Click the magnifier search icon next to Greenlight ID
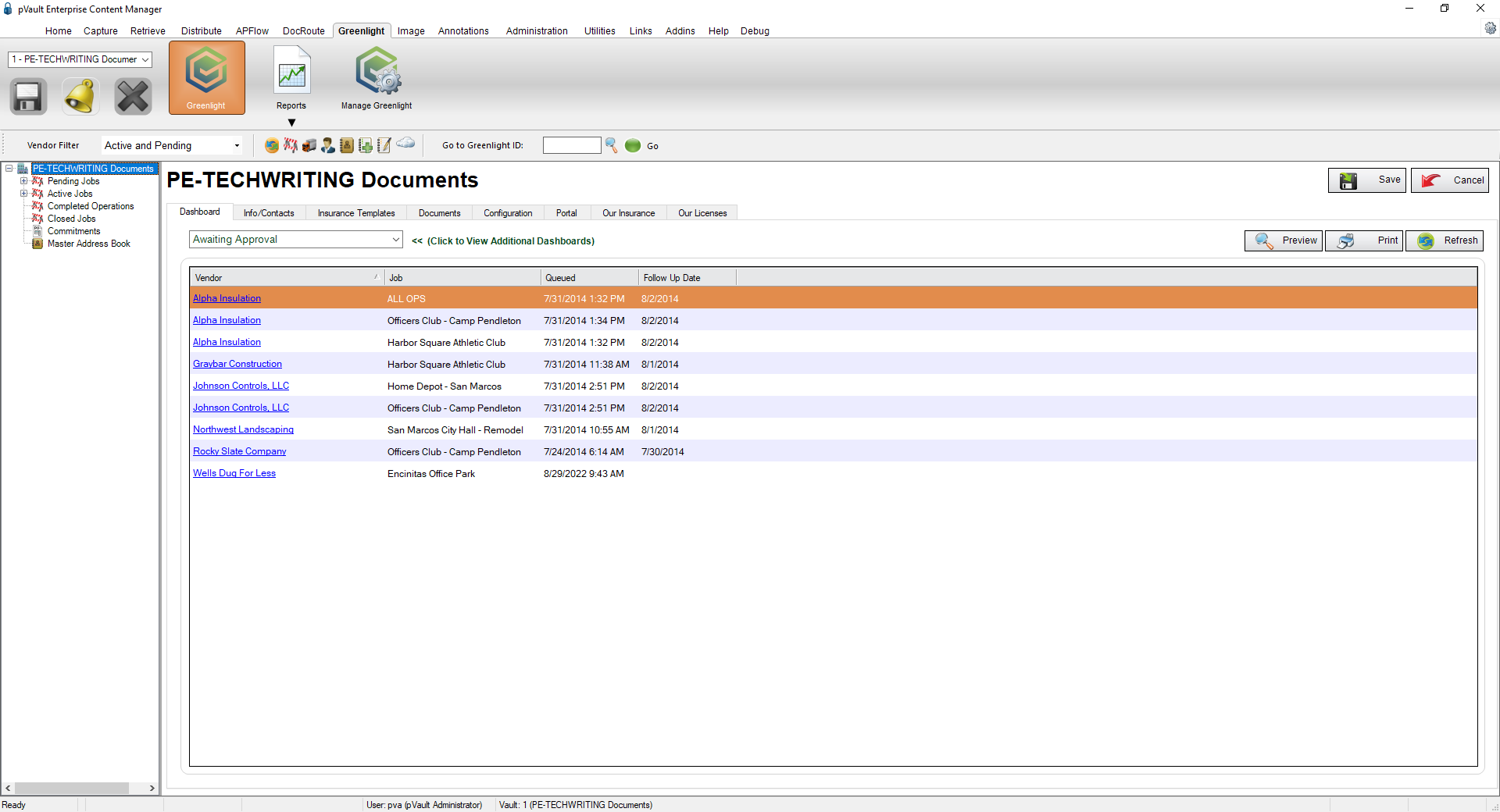Image resolution: width=1500 pixels, height=812 pixels. click(x=612, y=145)
